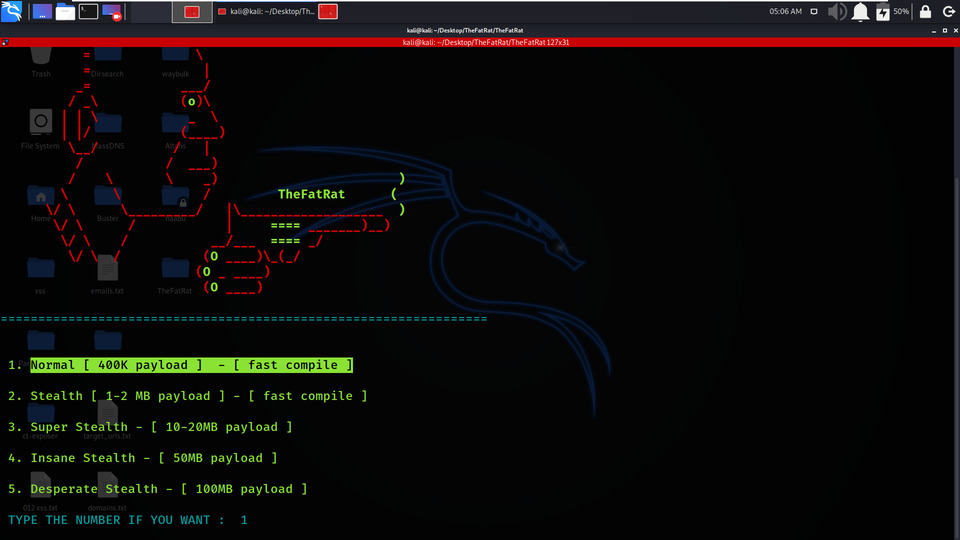
Task: Open the Kali dragon applications menu
Action: [x=12, y=11]
